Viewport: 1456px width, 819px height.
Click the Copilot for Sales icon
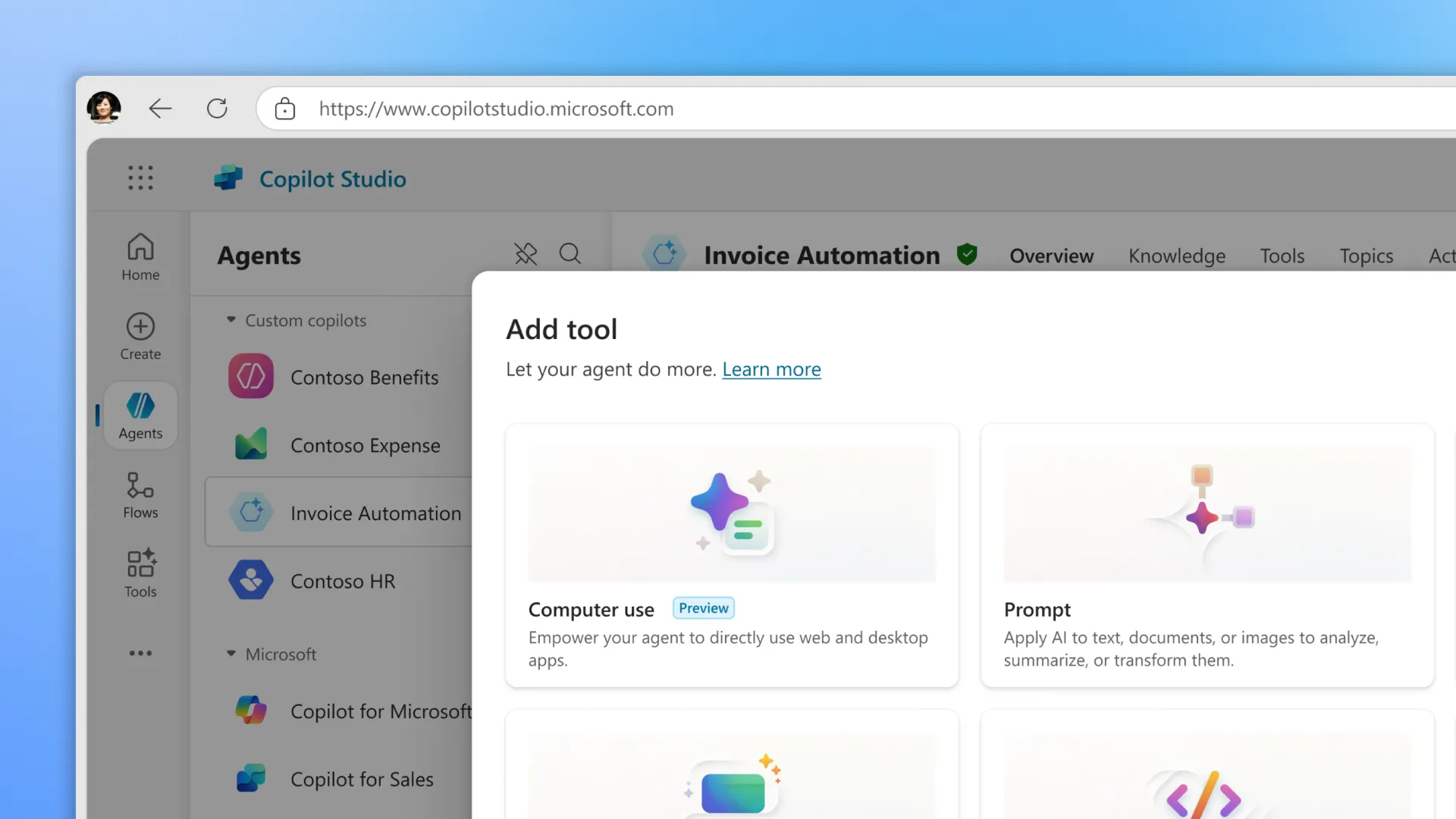point(251,778)
